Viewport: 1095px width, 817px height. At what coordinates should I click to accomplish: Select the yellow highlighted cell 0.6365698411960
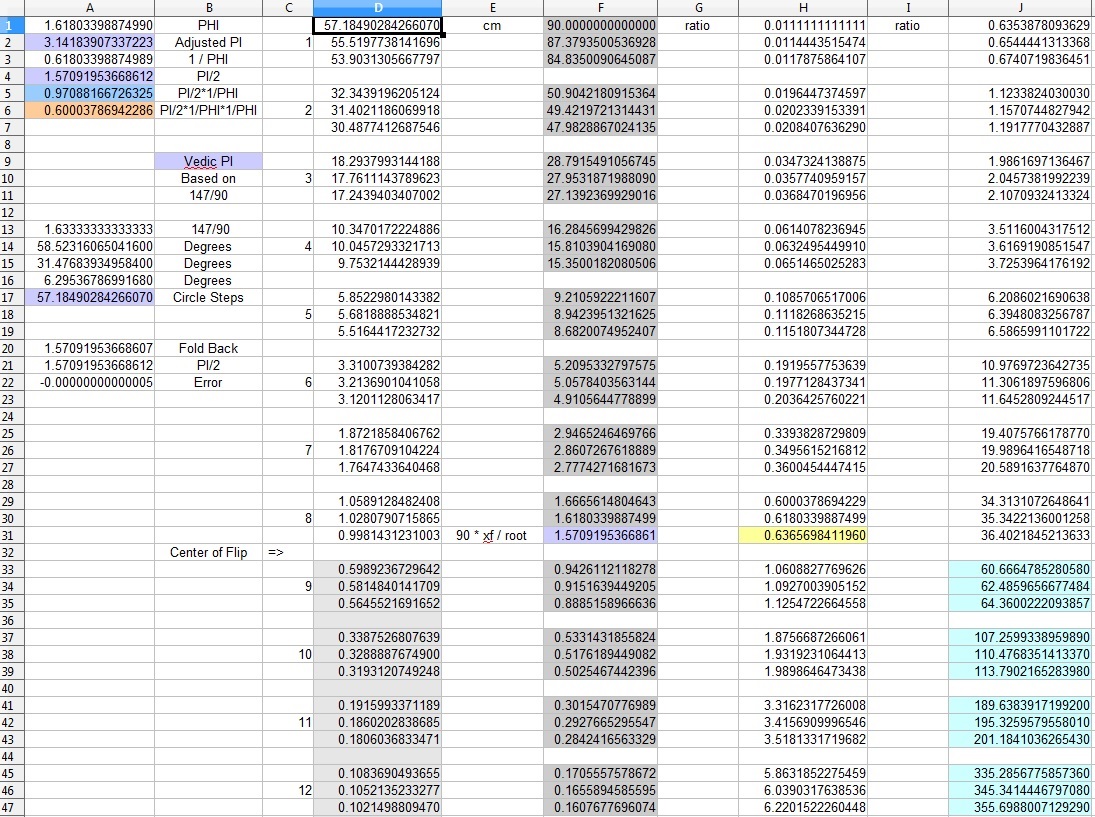click(x=803, y=535)
